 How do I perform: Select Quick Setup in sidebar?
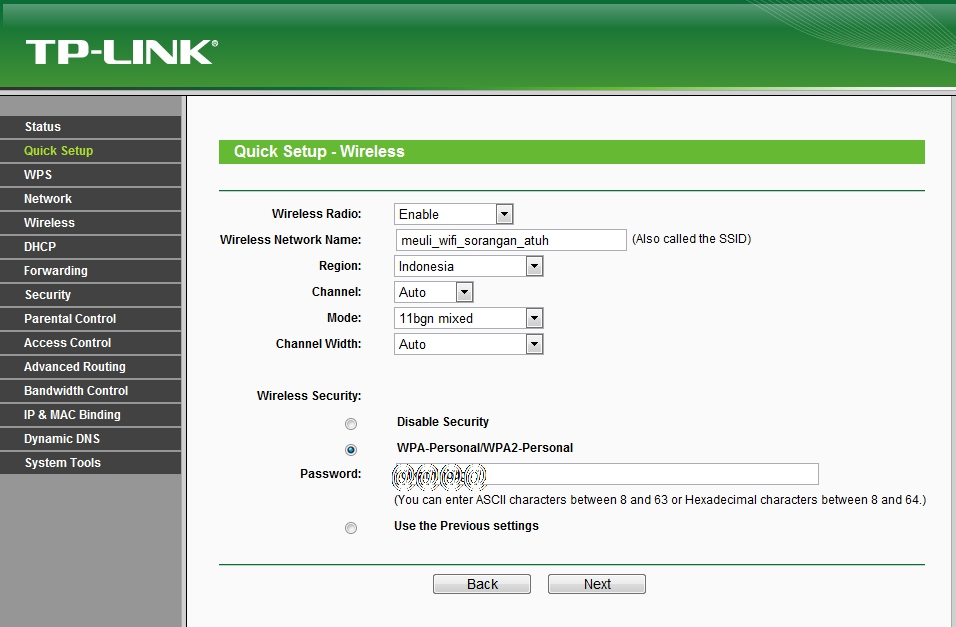click(x=90, y=151)
